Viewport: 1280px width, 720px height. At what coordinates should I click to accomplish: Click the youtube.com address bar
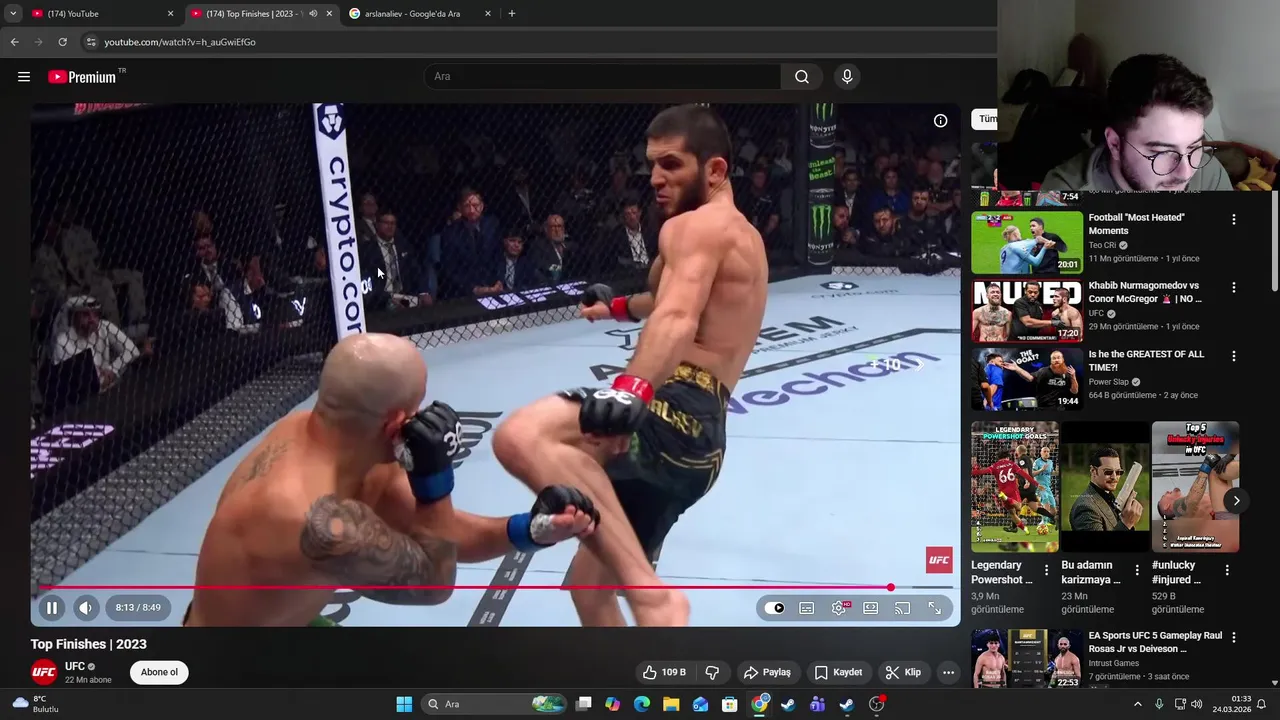coord(540,42)
